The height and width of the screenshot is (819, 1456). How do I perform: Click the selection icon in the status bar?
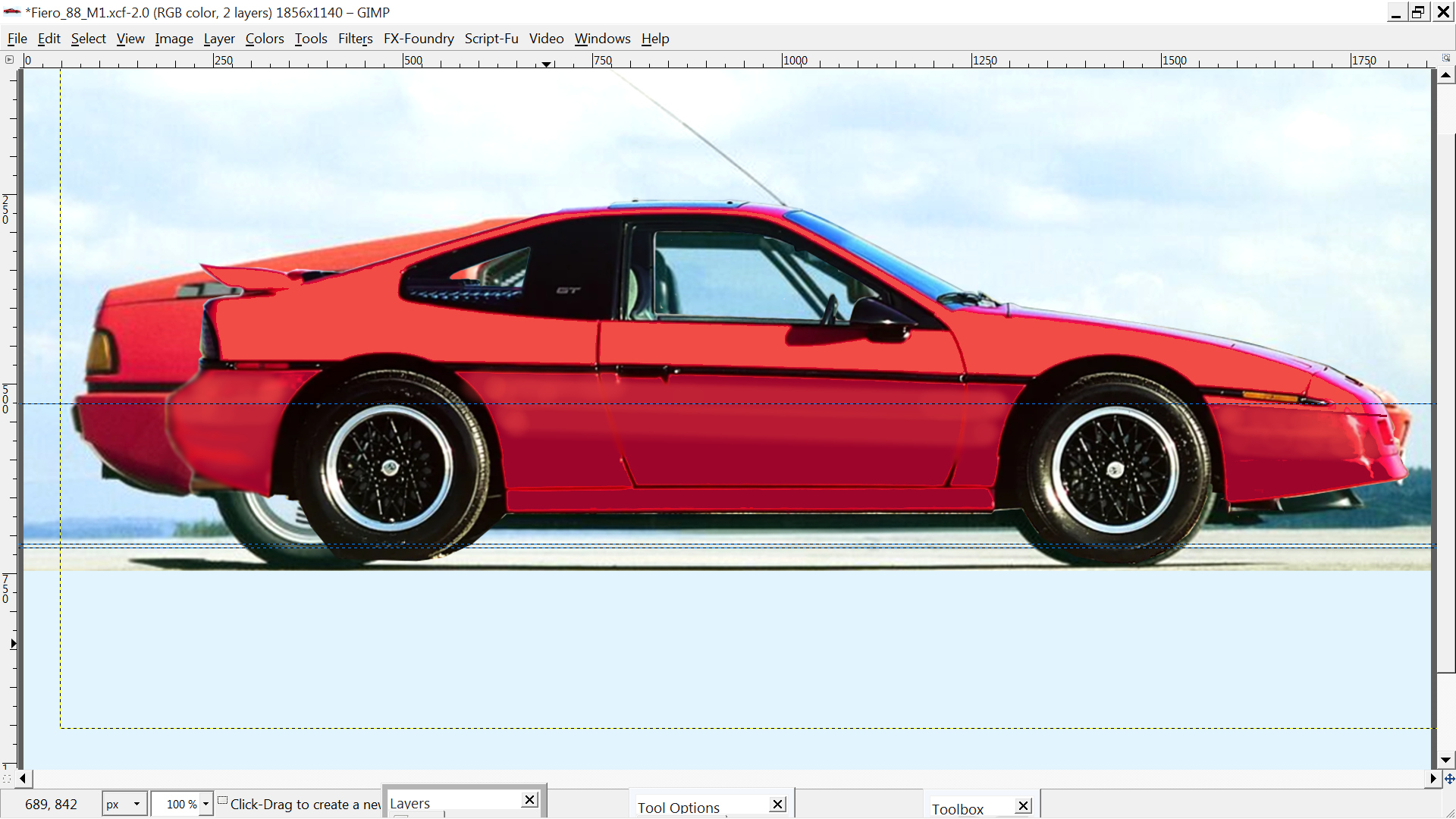point(222,800)
